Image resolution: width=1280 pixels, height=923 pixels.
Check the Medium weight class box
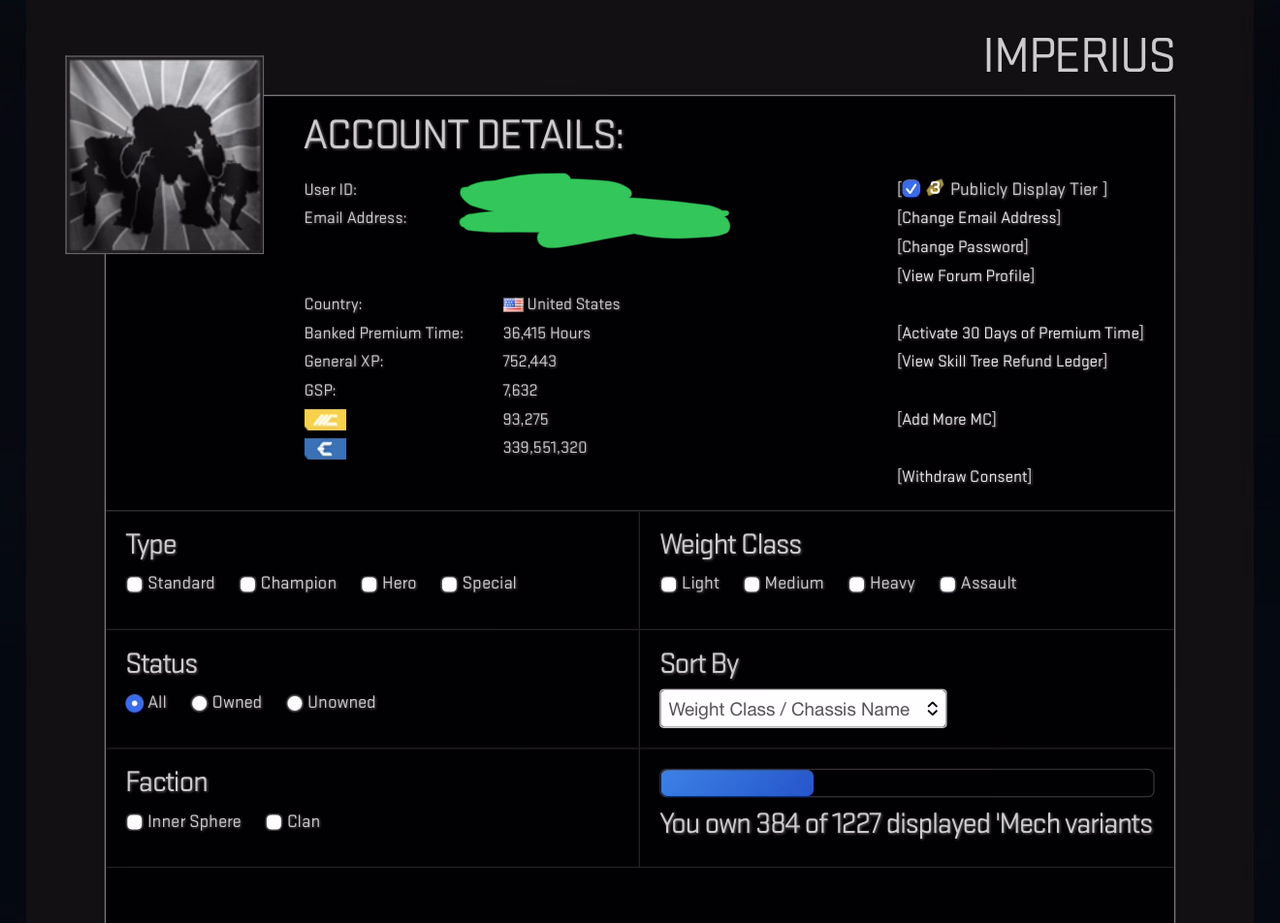tap(752, 584)
